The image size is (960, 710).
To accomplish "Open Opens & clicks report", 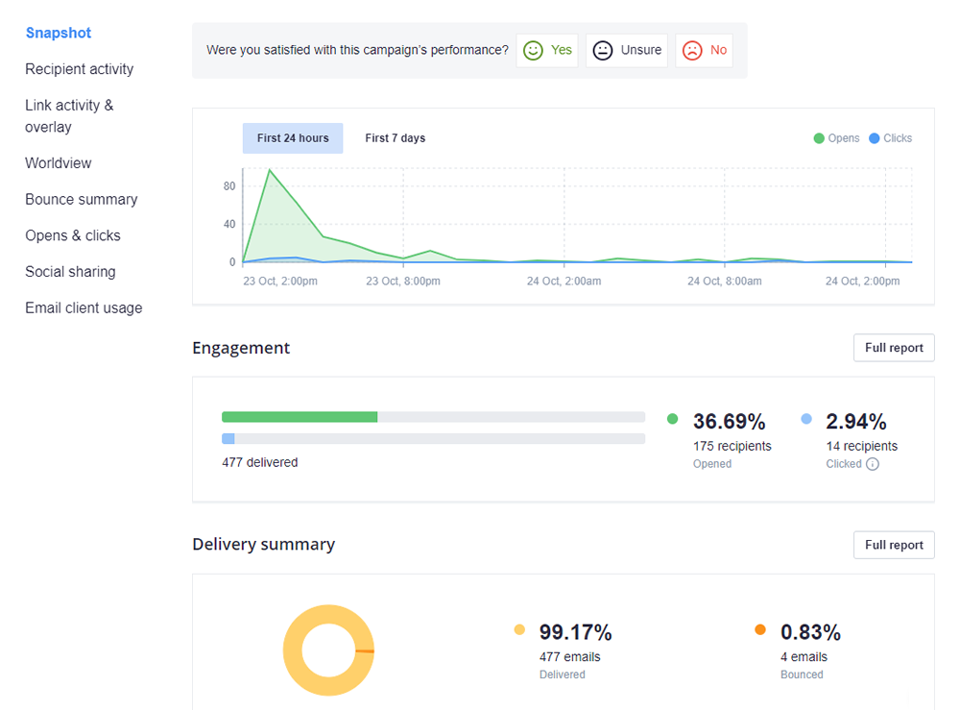I will 73,236.
